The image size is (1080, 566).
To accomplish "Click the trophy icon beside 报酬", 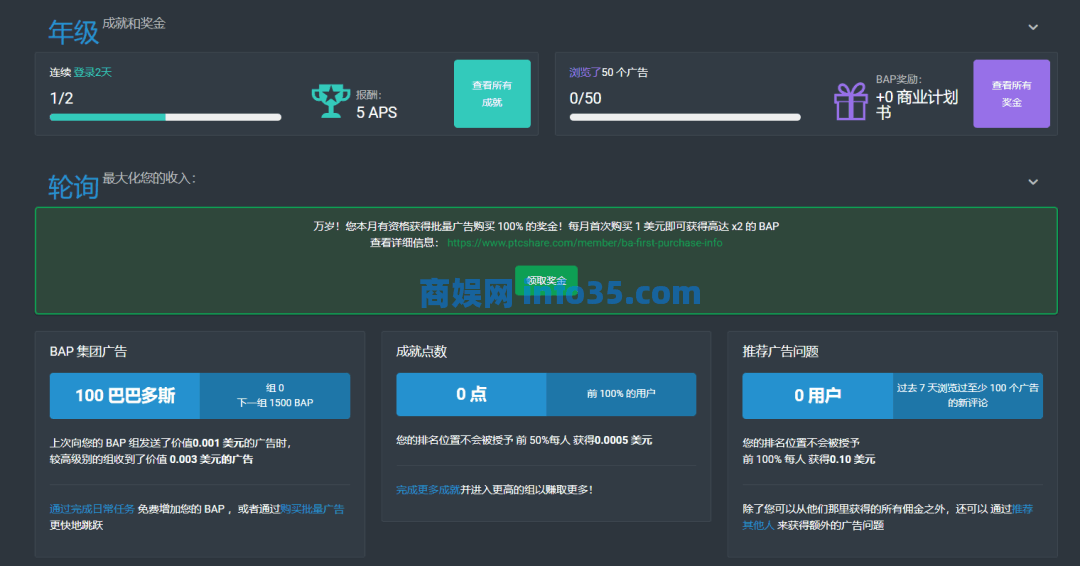I will point(331,101).
